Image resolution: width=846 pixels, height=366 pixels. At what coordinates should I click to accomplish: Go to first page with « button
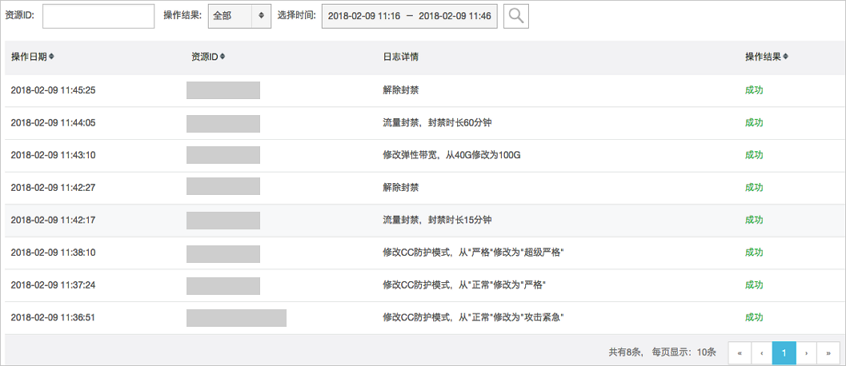[x=739, y=353]
